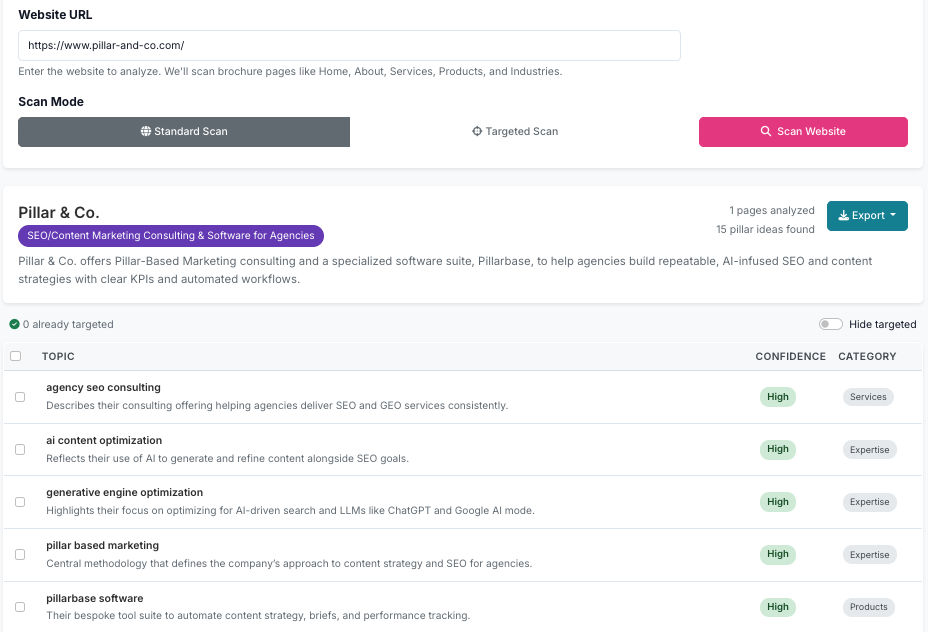The image size is (928, 632).
Task: Click the green check icon beside already targeted
Action: coord(14,324)
